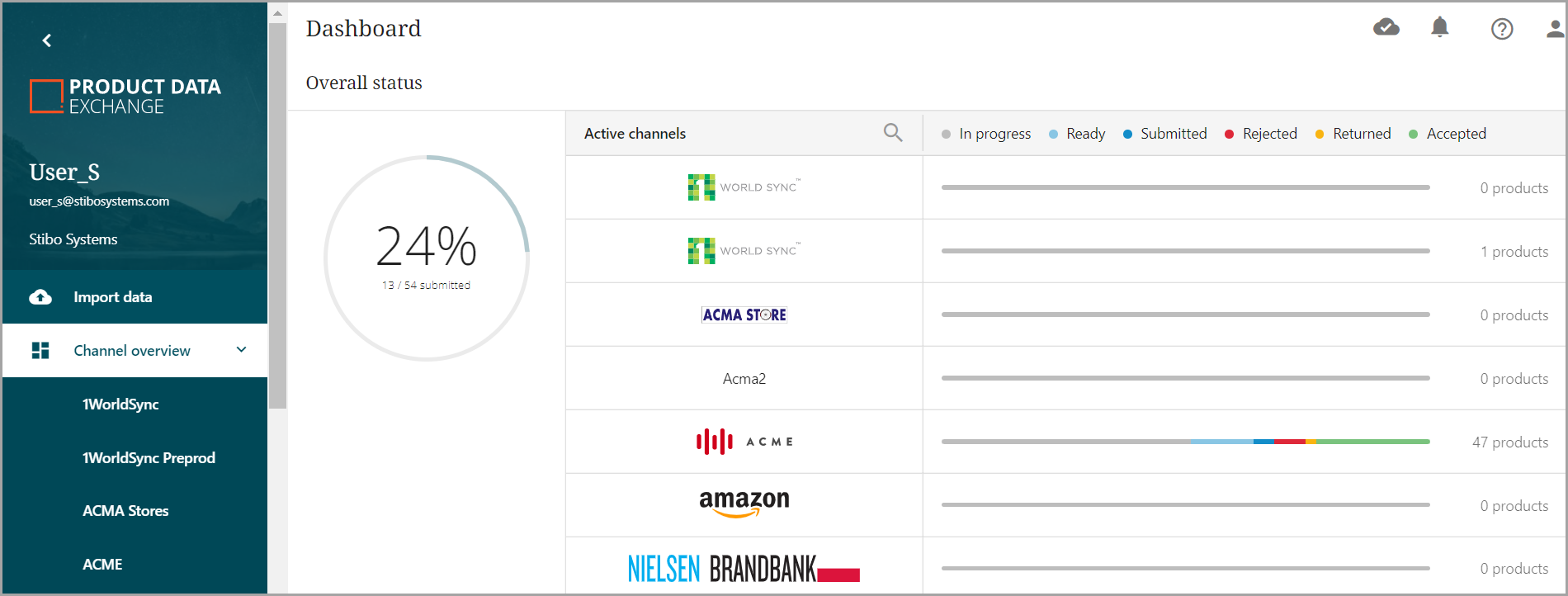
Task: Select ACME channel in sidebar
Action: [102, 565]
